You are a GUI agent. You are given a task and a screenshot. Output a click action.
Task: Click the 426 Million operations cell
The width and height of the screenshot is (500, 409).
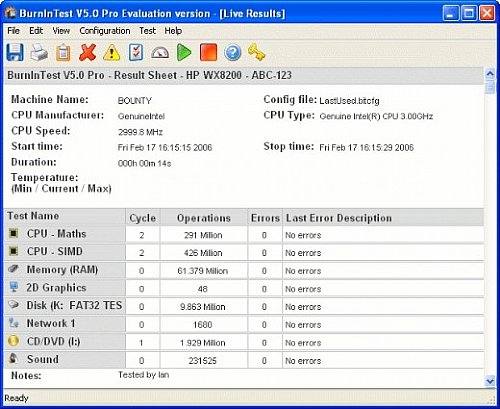click(203, 253)
